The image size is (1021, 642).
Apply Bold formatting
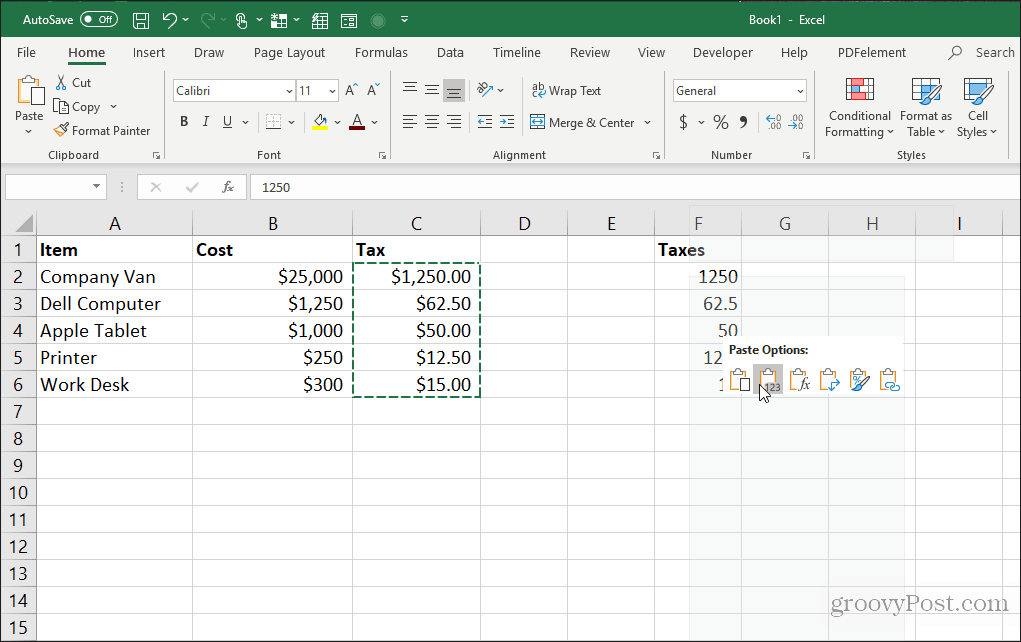(184, 122)
